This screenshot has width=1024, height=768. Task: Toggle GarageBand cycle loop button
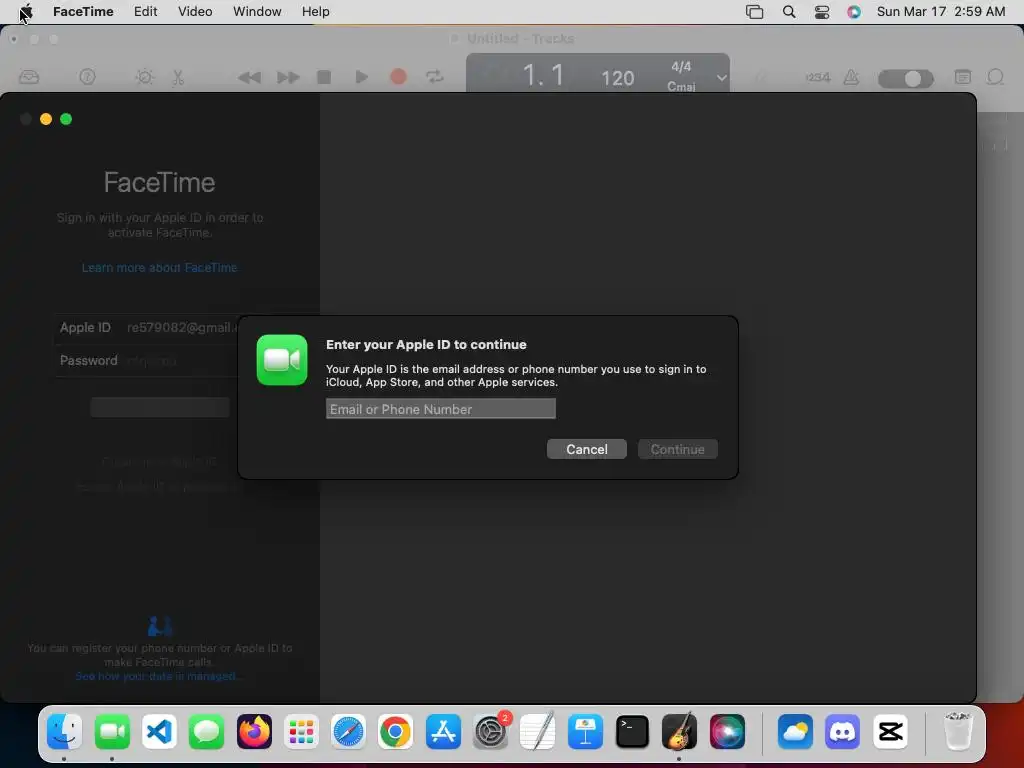click(x=435, y=77)
